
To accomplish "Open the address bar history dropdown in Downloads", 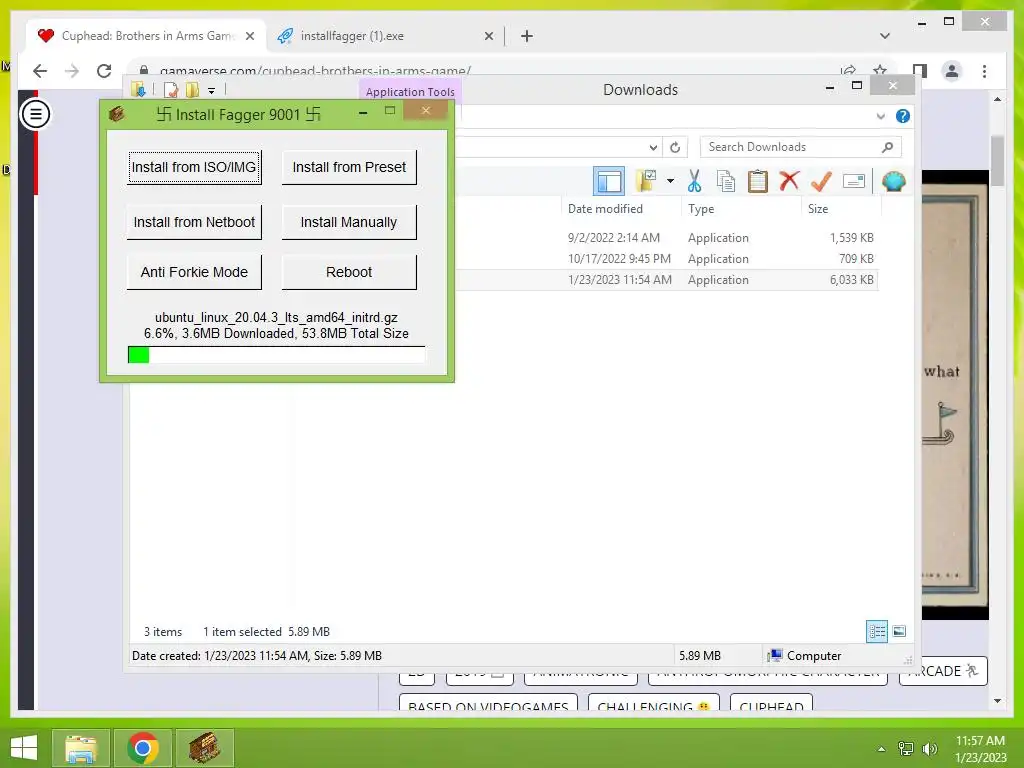I will [652, 147].
